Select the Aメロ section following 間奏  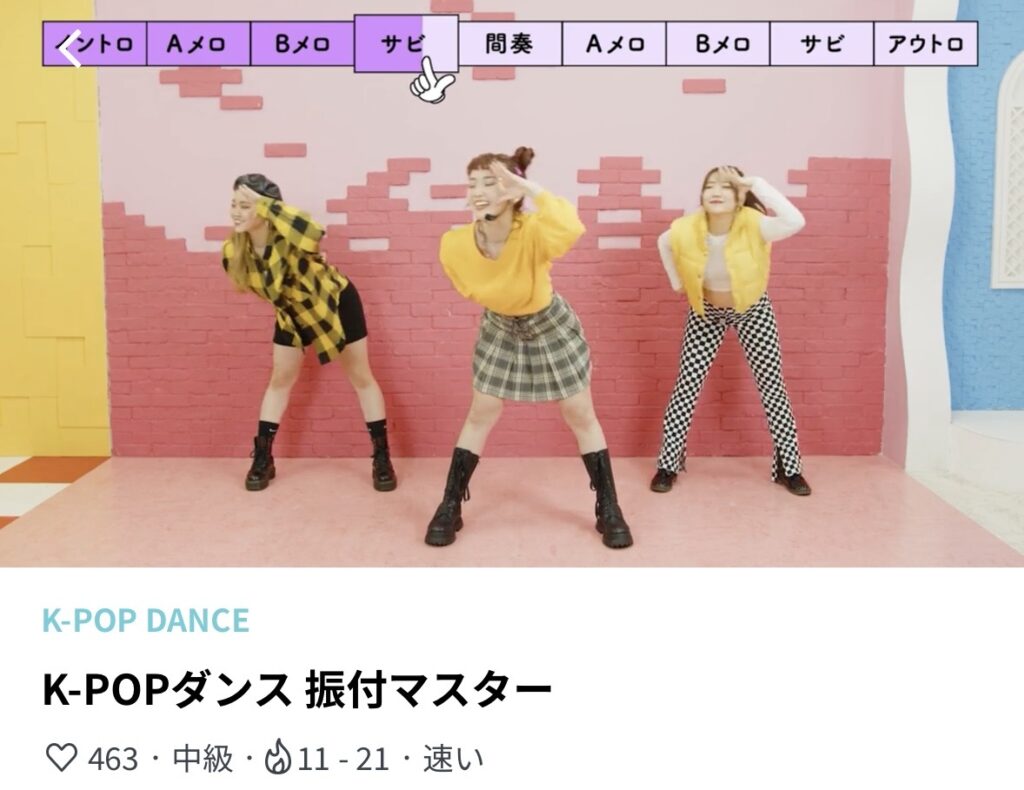[614, 44]
